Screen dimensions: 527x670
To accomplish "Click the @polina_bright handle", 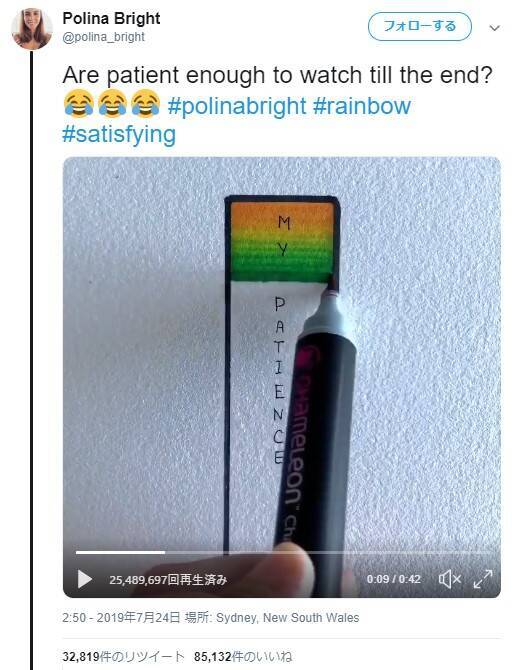I will [x=103, y=37].
